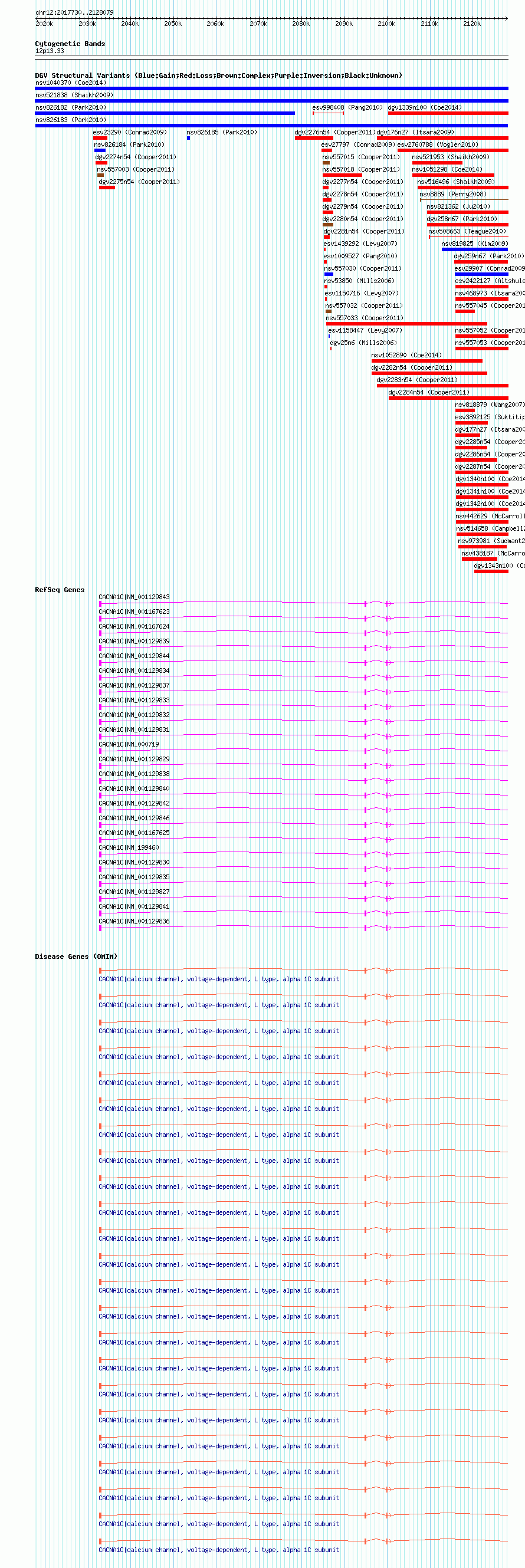
Task: Click the 12p13.33 cytogenetic band label
Action: coord(50,51)
